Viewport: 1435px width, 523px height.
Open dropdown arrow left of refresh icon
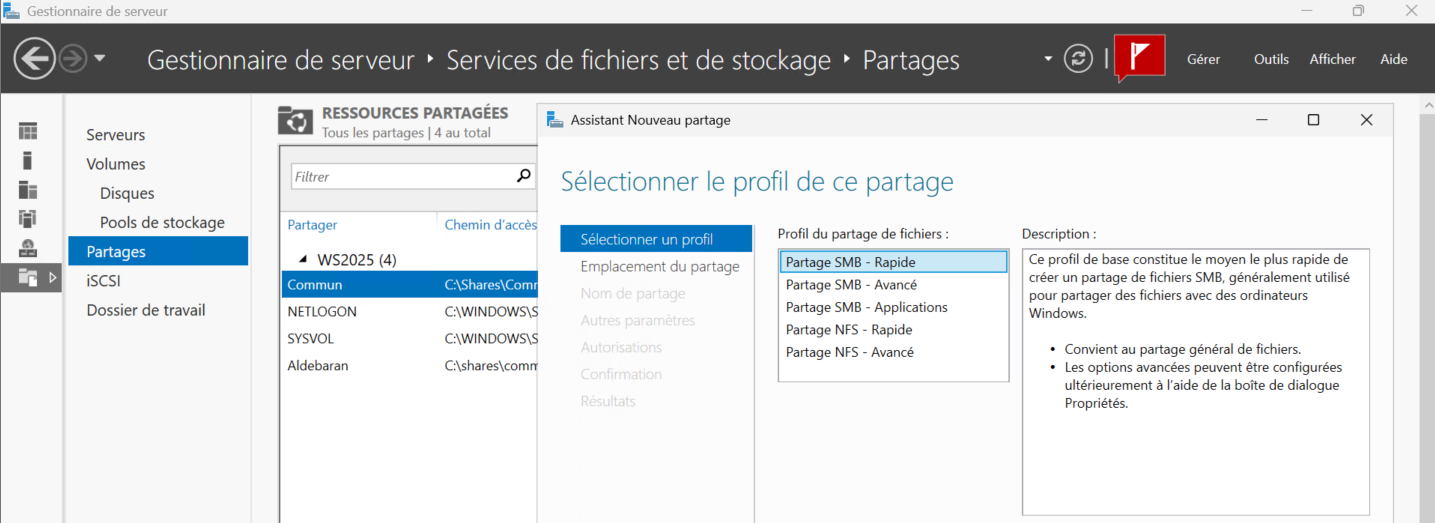tap(1048, 59)
